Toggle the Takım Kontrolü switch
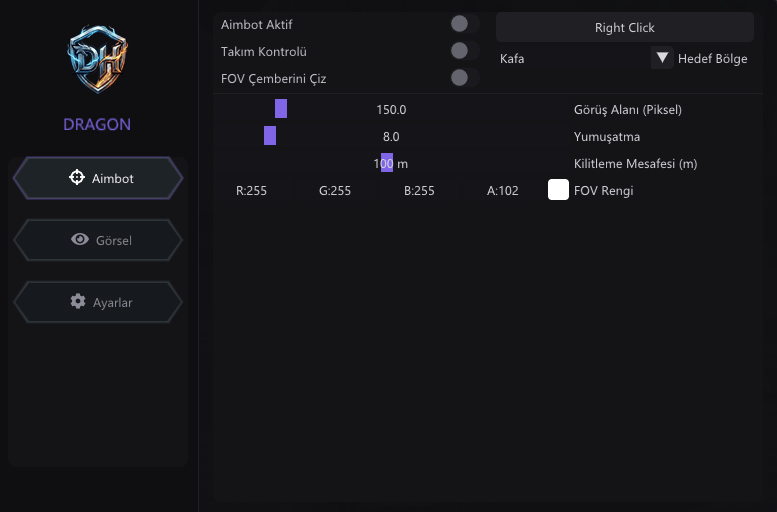The height and width of the screenshot is (512, 777). (464, 51)
